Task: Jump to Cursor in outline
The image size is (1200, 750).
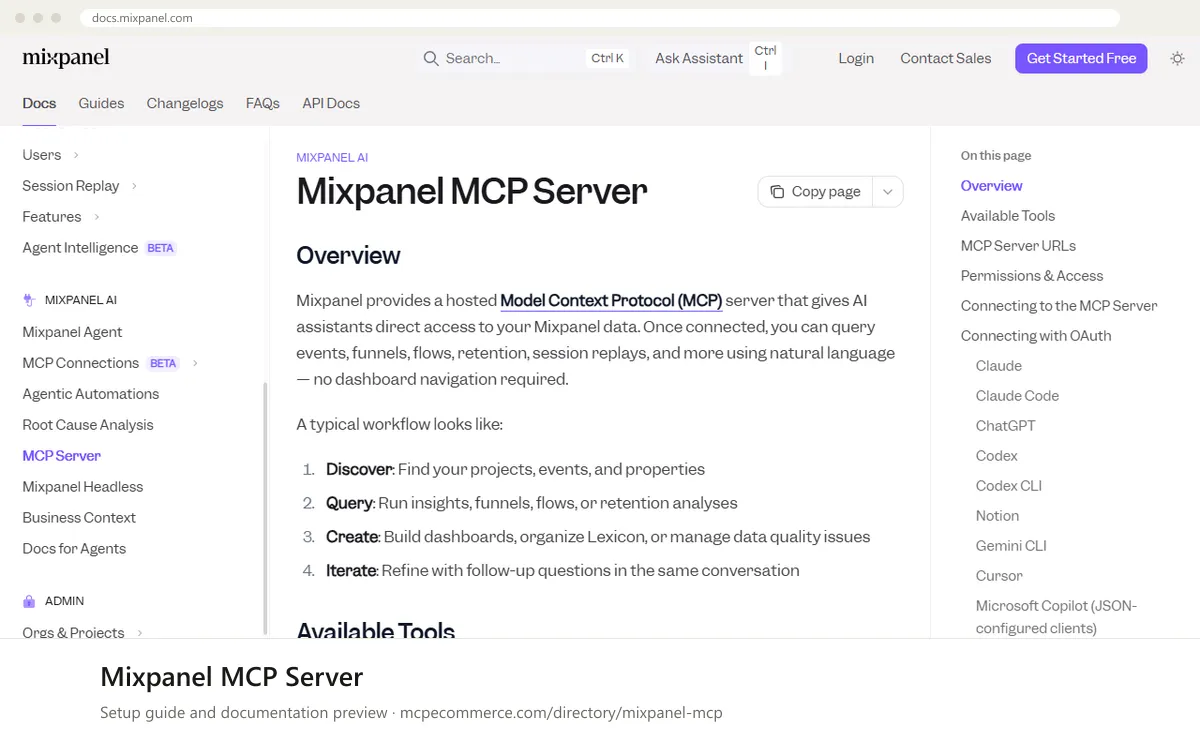Action: coord(999,576)
